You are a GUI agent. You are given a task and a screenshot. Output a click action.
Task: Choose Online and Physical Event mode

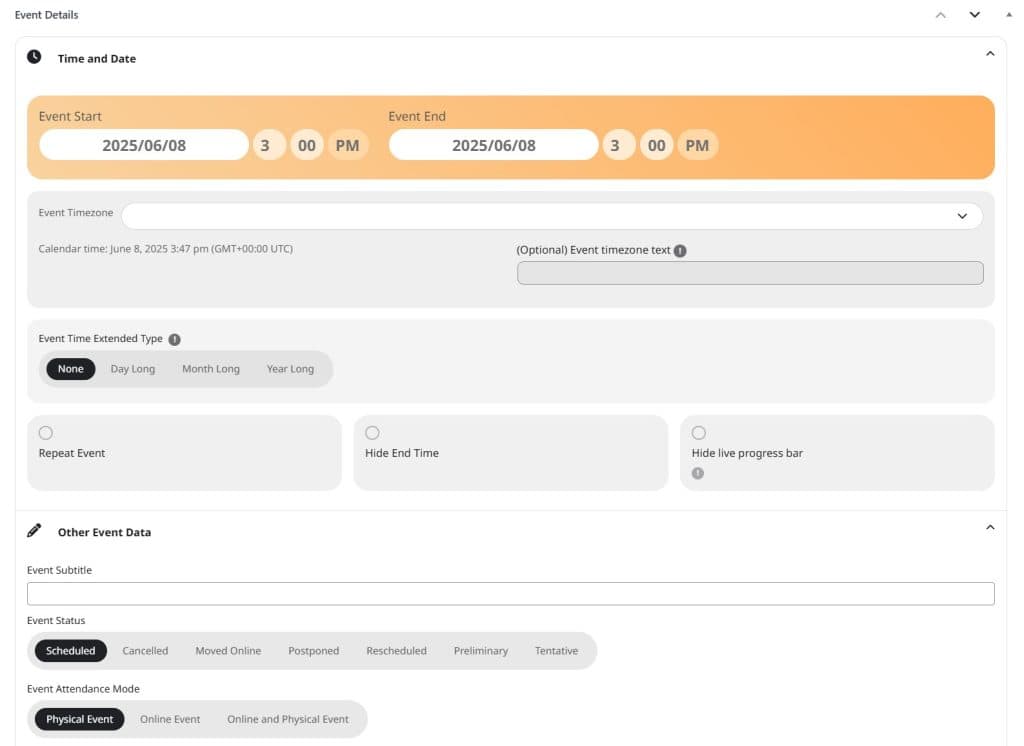click(288, 720)
